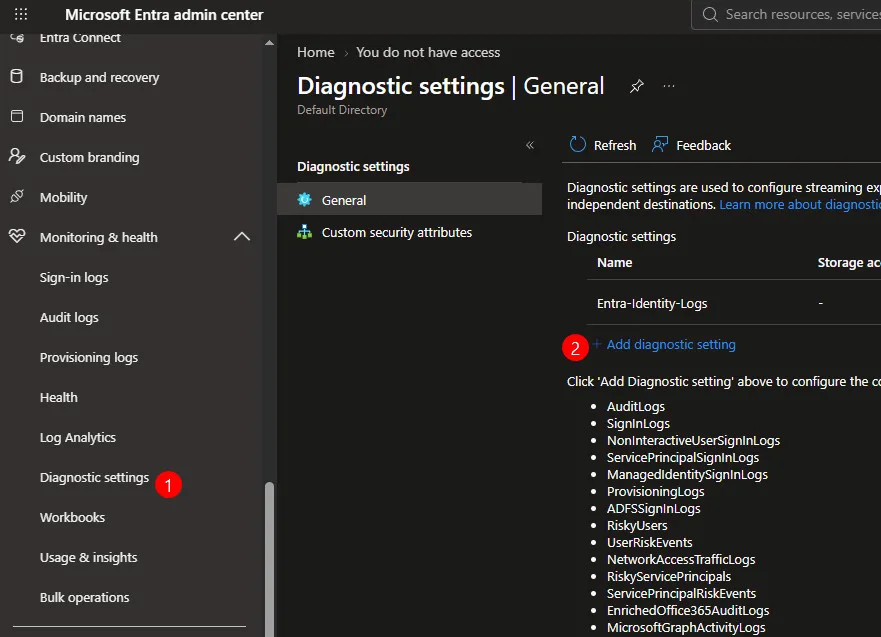Click SignInLogs in the list
This screenshot has height=637, width=881.
pos(638,424)
